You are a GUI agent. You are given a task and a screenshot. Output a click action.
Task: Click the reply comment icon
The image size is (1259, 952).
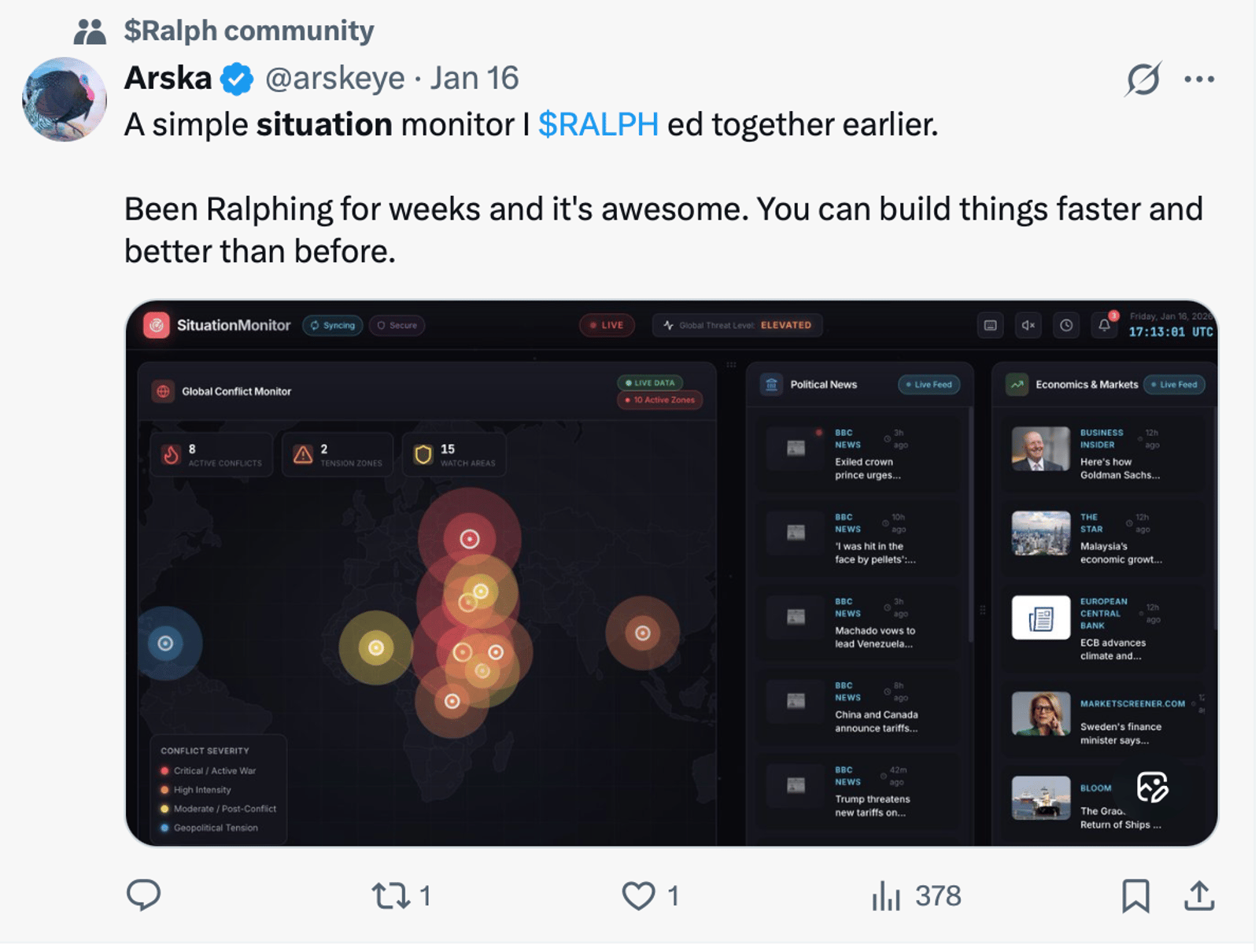point(143,895)
